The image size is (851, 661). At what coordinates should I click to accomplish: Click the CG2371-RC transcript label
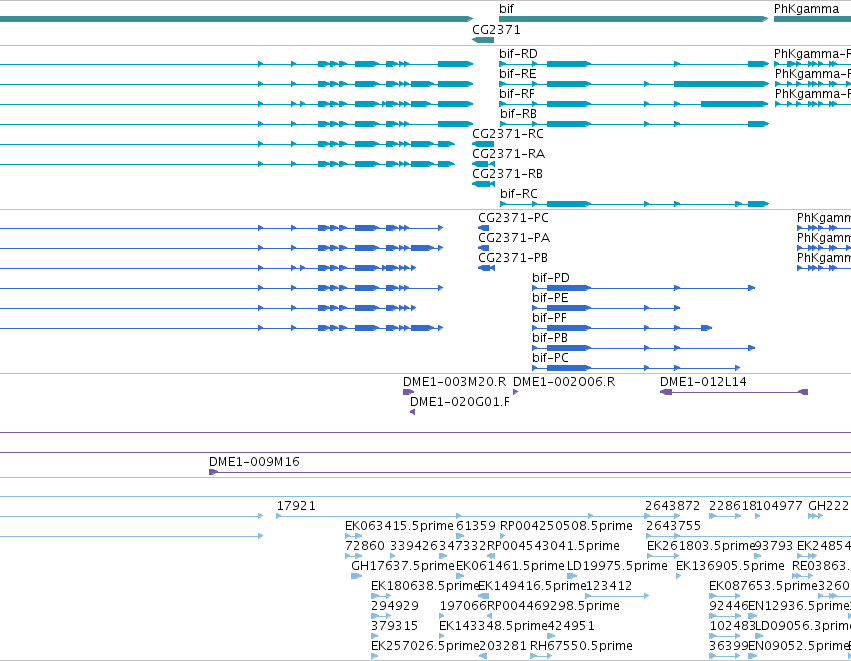(507, 134)
